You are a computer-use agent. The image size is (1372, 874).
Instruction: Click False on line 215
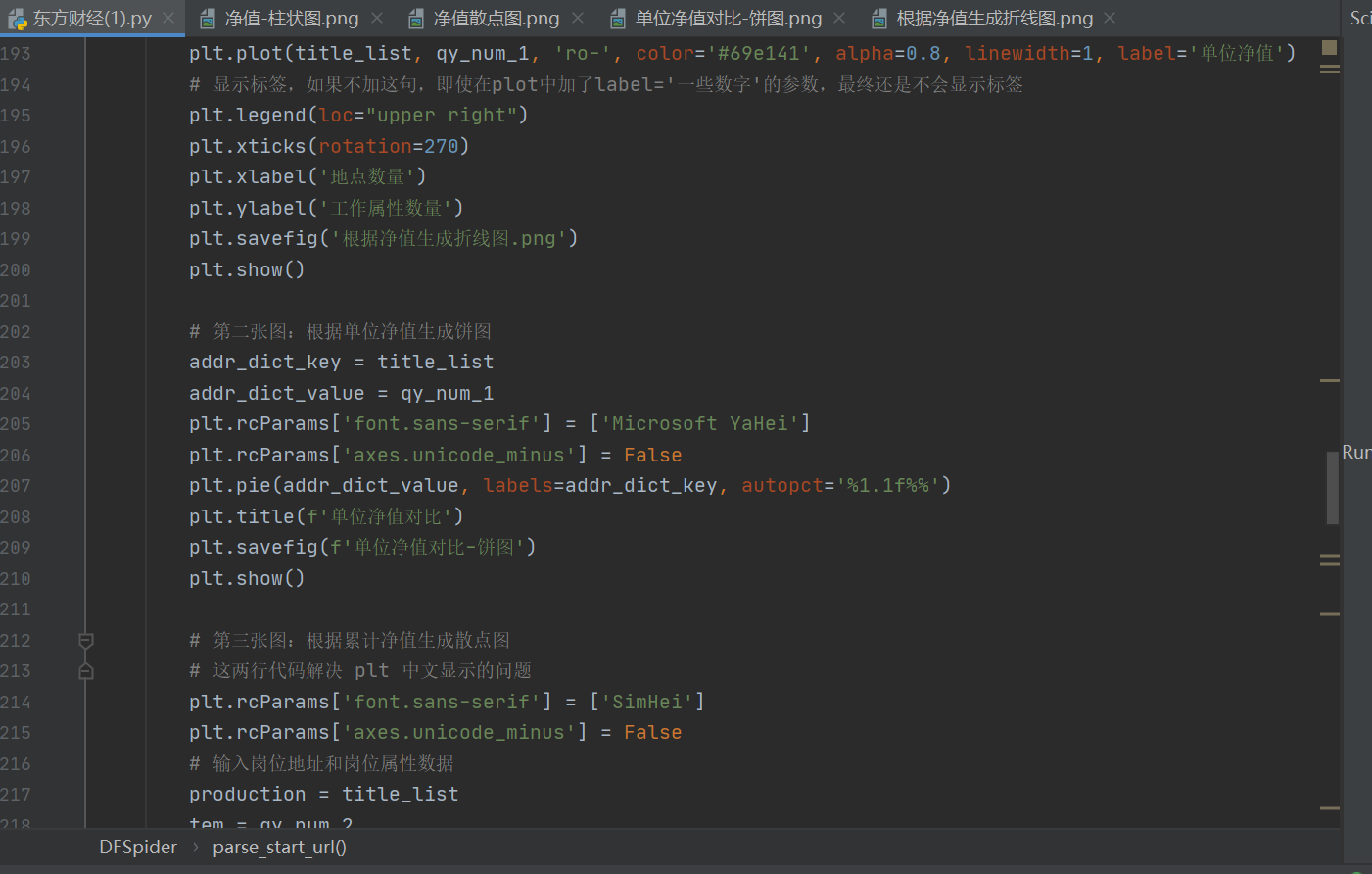pos(653,733)
